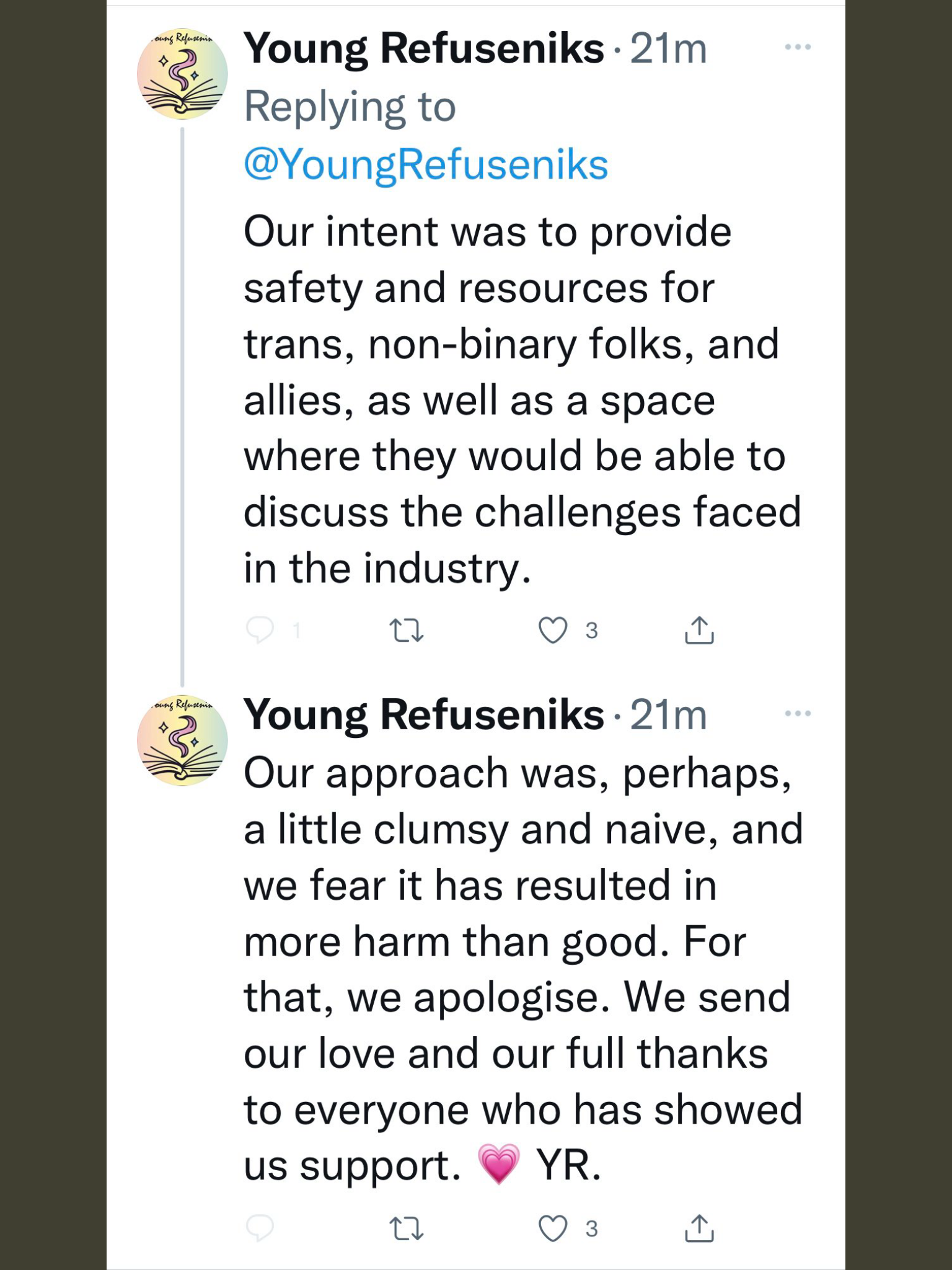Share the second tweet about clumsy approach

click(699, 1228)
